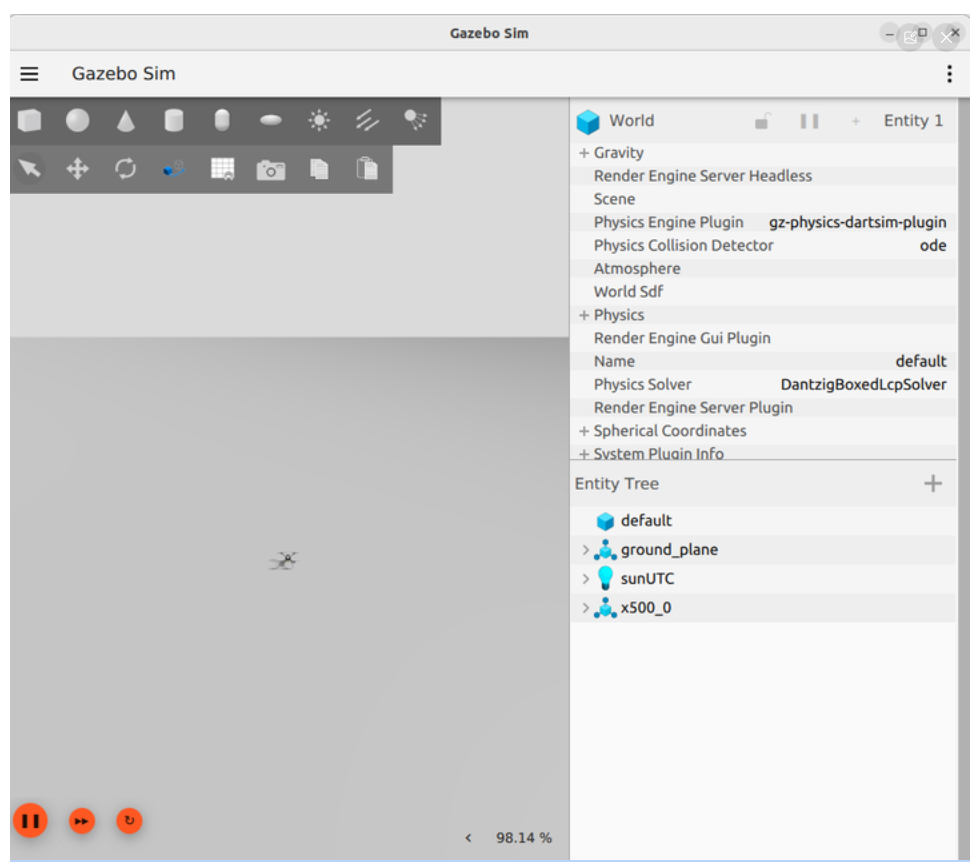This screenshot has width=977, height=866.
Task: Expand the x500_0 model in Entity Tree
Action: coord(585,607)
